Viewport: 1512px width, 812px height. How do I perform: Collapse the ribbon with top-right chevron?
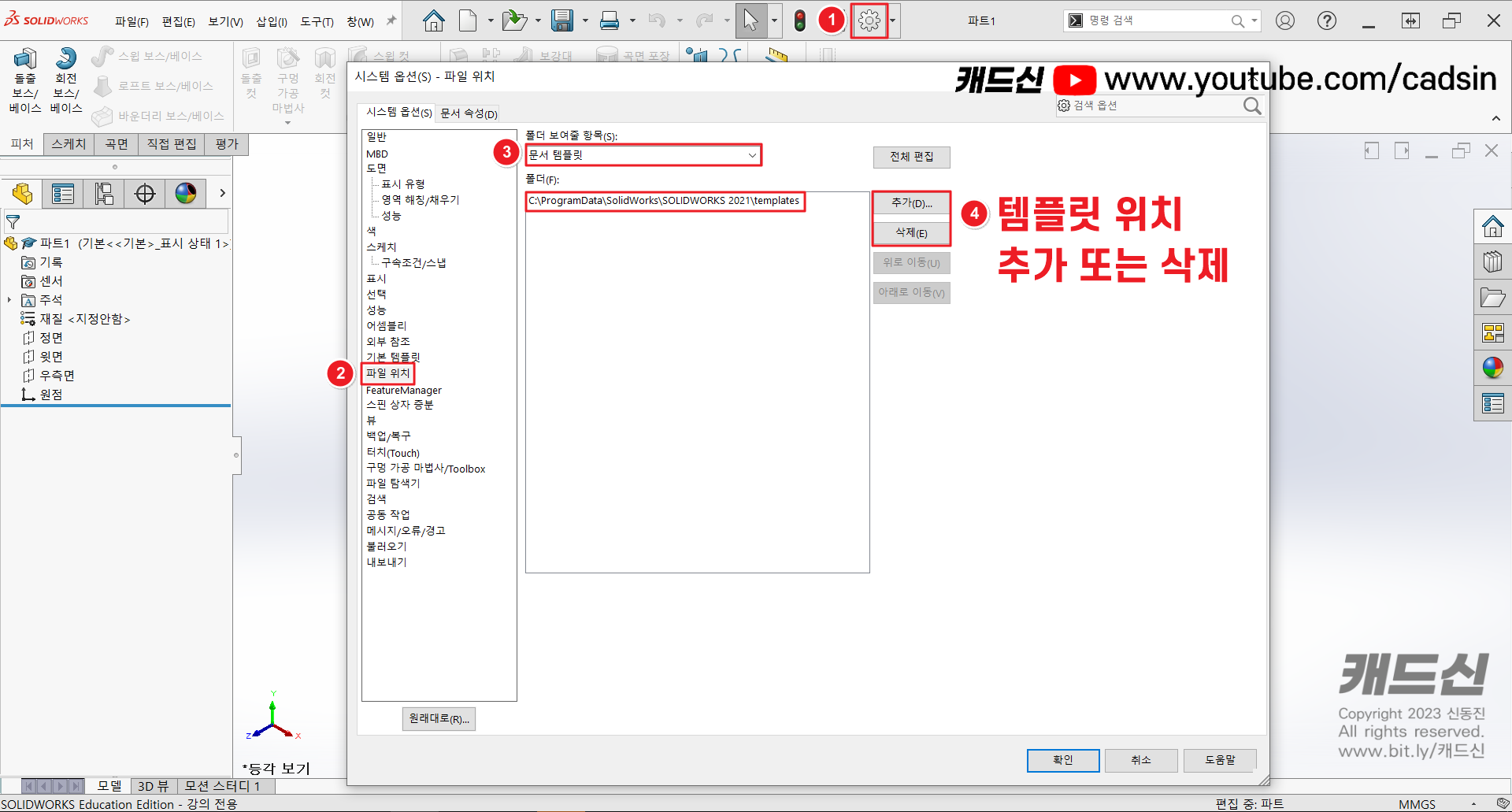point(1496,118)
